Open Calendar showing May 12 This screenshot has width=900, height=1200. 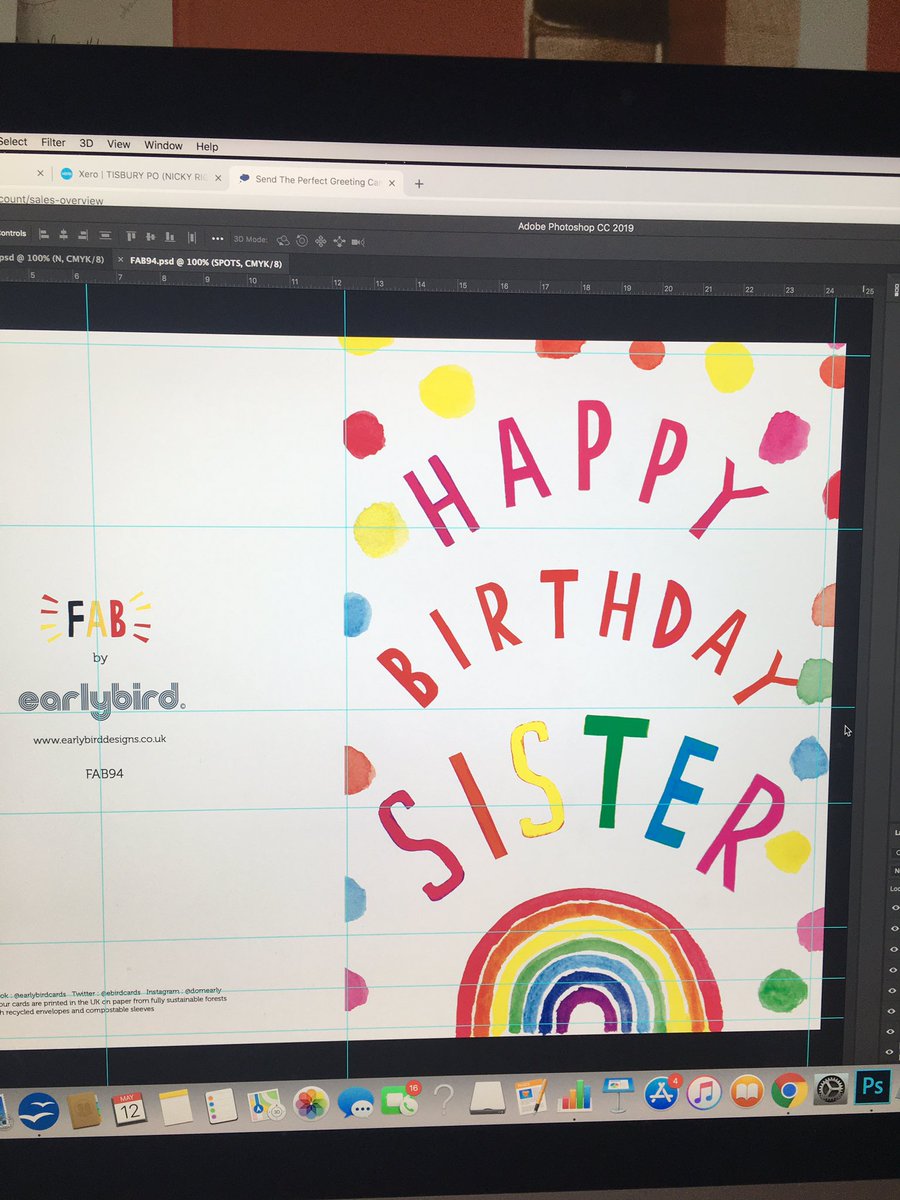129,1108
